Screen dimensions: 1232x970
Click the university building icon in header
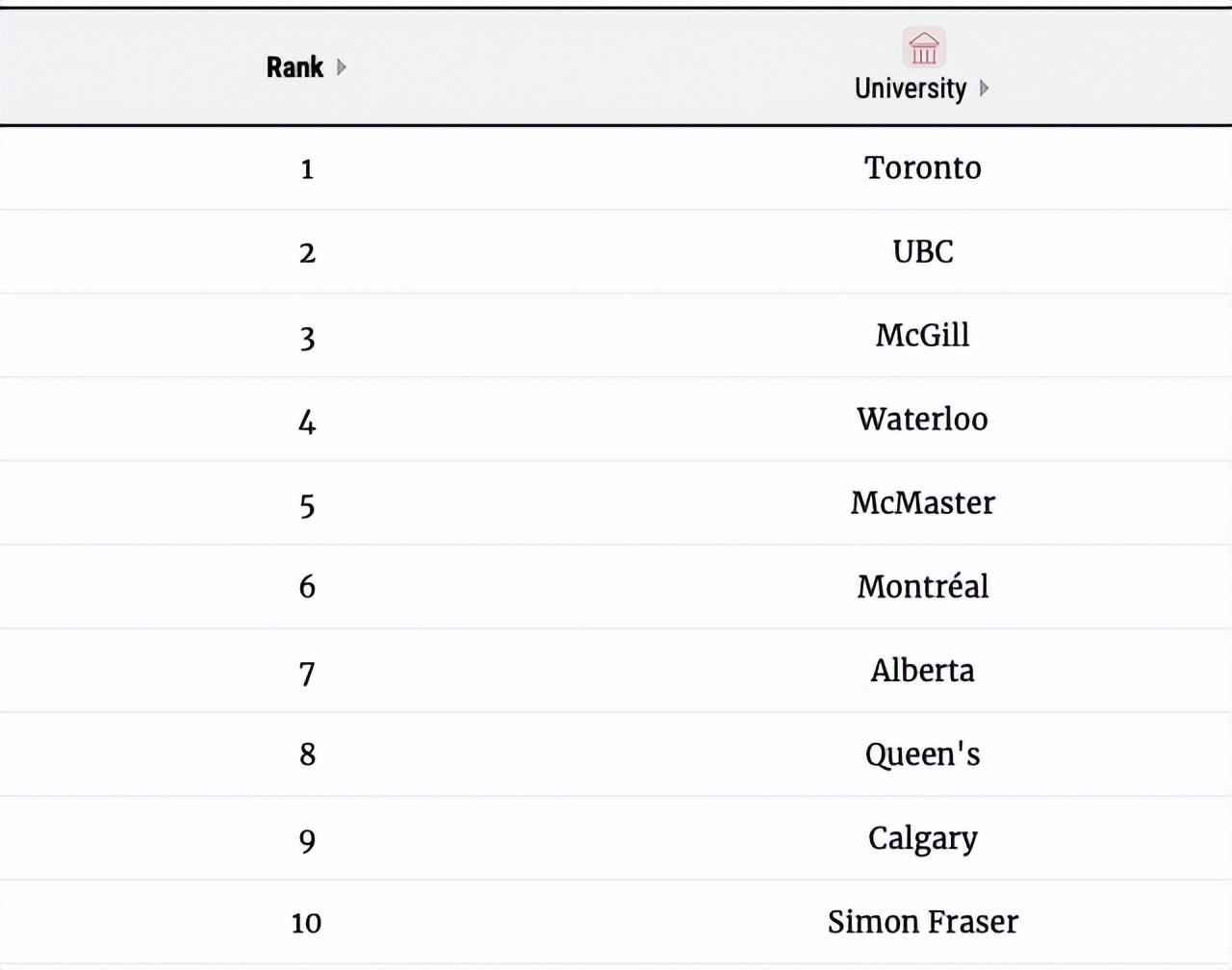(x=924, y=47)
